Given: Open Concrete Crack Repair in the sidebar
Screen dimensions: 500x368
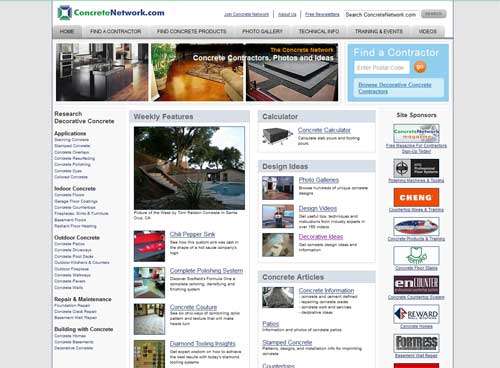Looking at the screenshot, I should [x=76, y=311].
